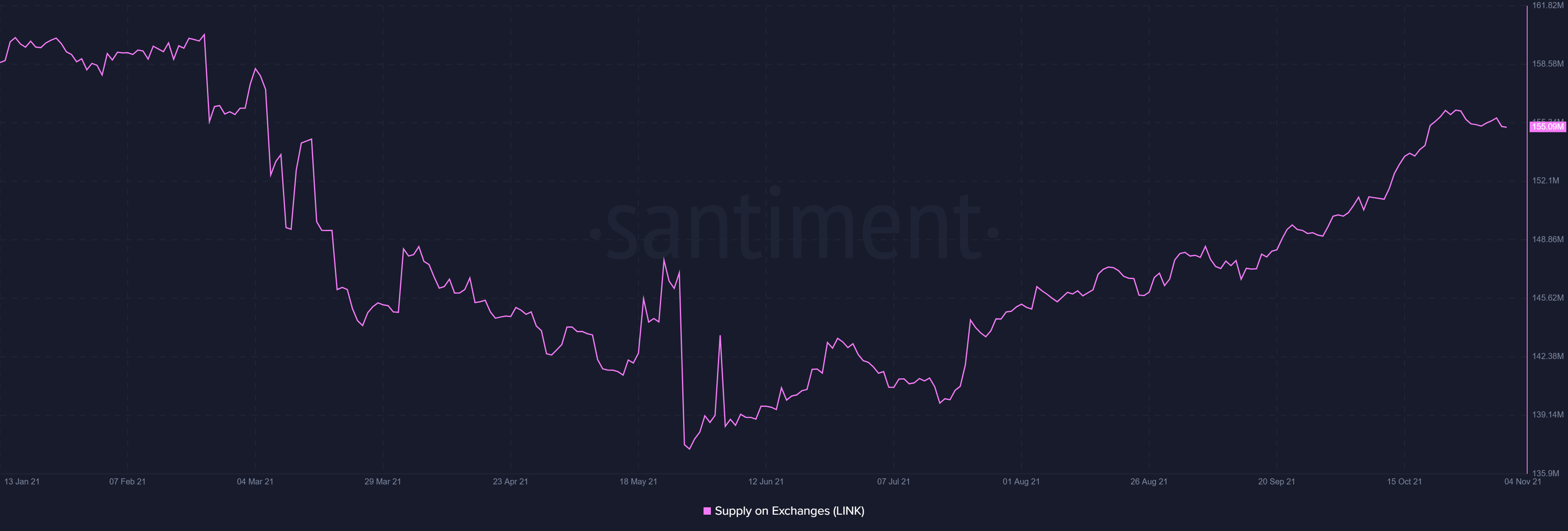Click the 15 Oct 21 date label
Viewport: 1568px width, 531px height.
point(1404,482)
